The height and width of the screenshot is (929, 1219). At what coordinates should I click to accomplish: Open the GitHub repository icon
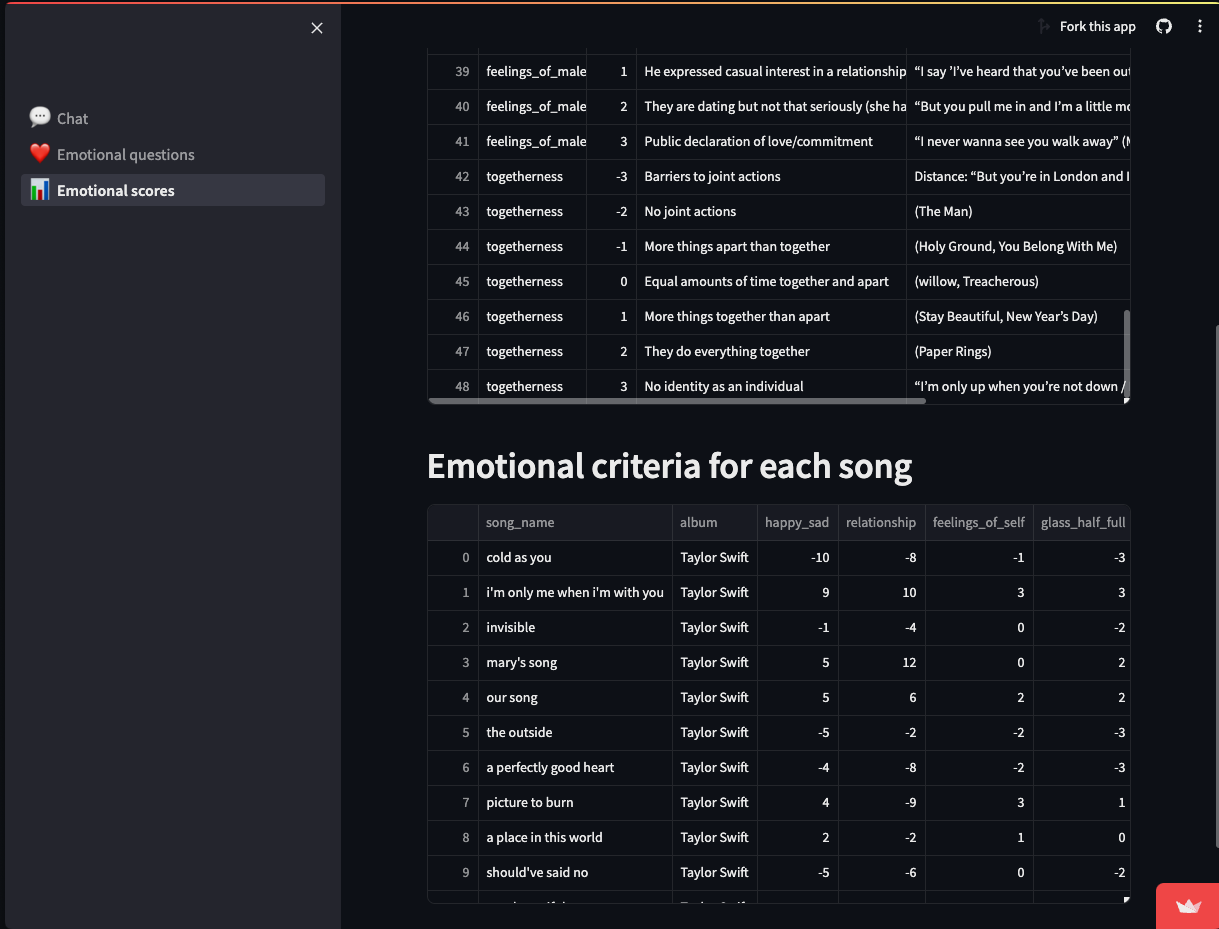[x=1164, y=27]
